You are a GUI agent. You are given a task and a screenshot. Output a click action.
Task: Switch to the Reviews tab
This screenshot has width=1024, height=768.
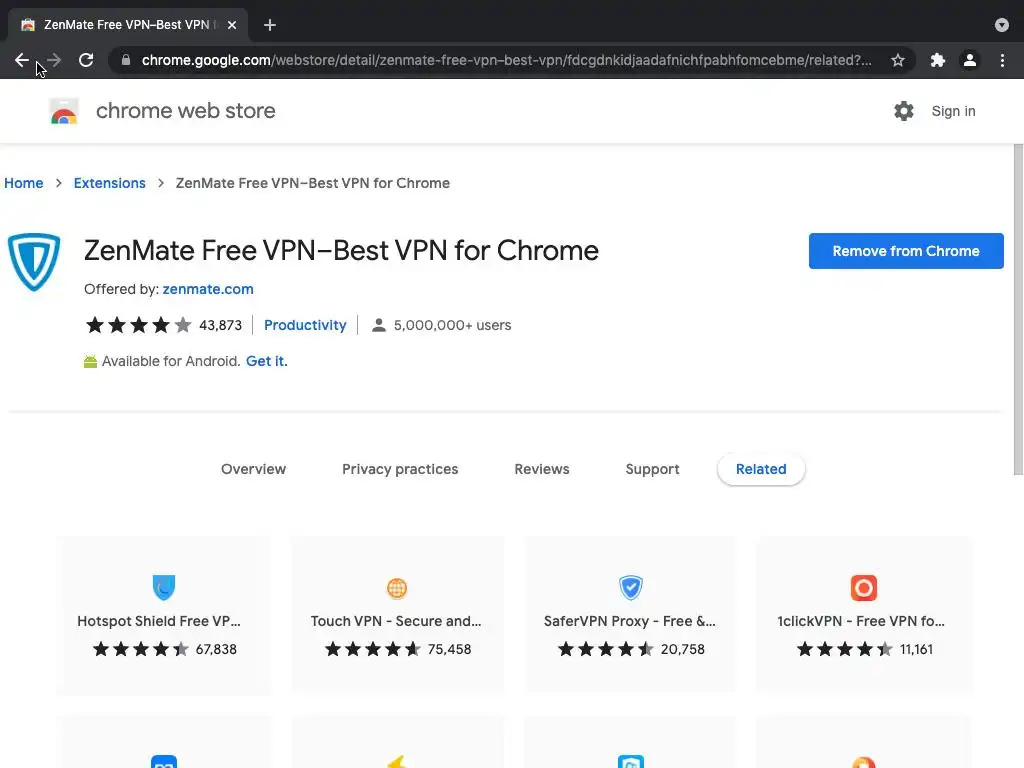click(542, 469)
